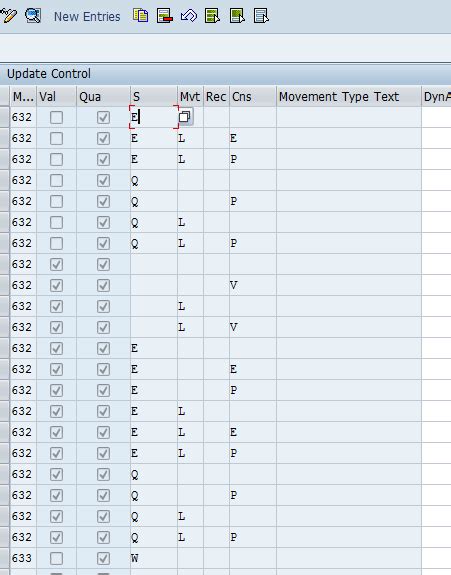Untick the checked Val box in the row Q L P
This screenshot has width=451, height=575.
56,537
